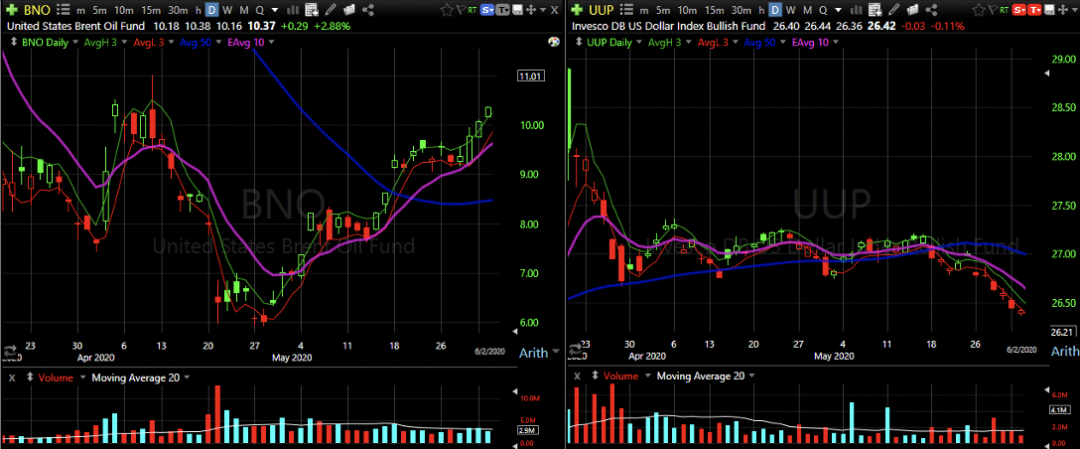Save the BNO chart with the disk icon
The image size is (1080, 449).
[x=517, y=10]
